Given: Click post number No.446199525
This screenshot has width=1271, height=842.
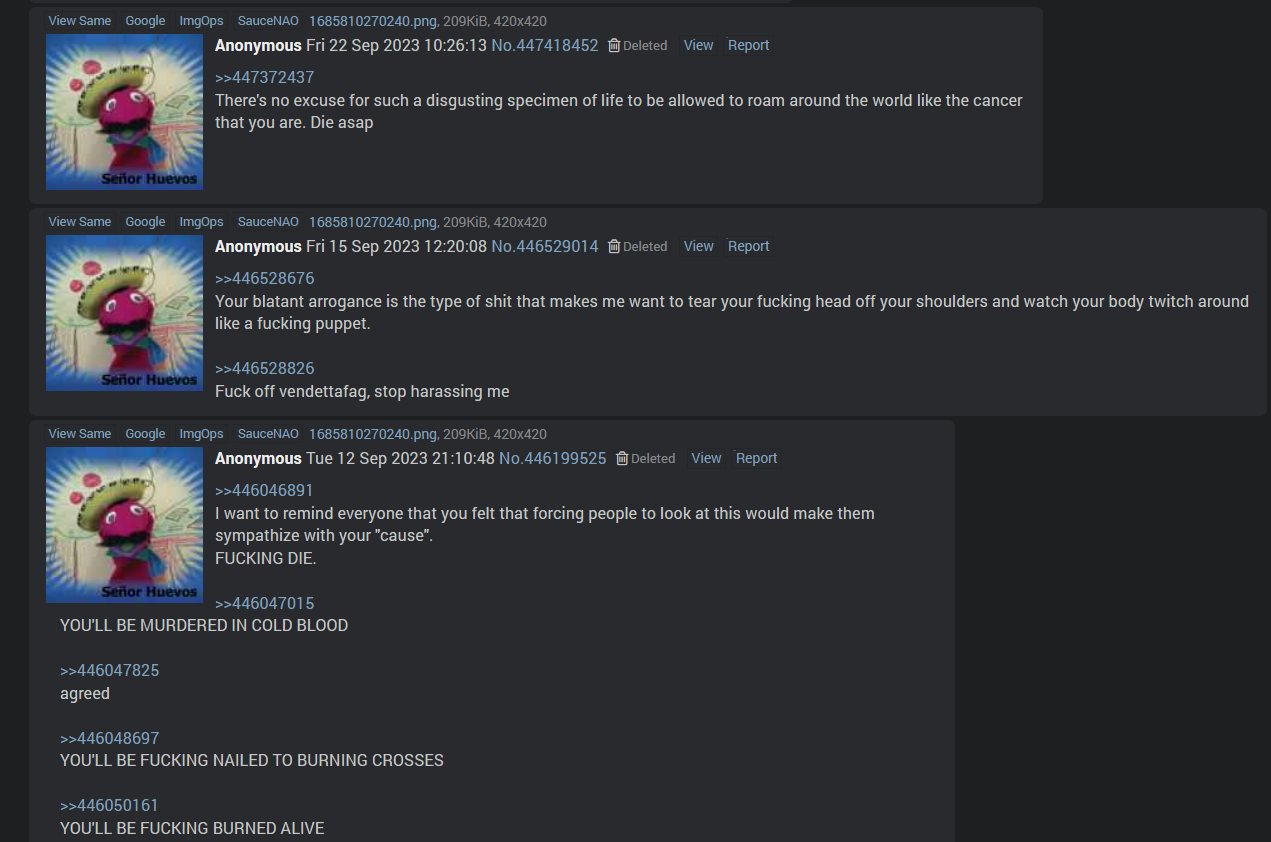Looking at the screenshot, I should pyautogui.click(x=553, y=458).
